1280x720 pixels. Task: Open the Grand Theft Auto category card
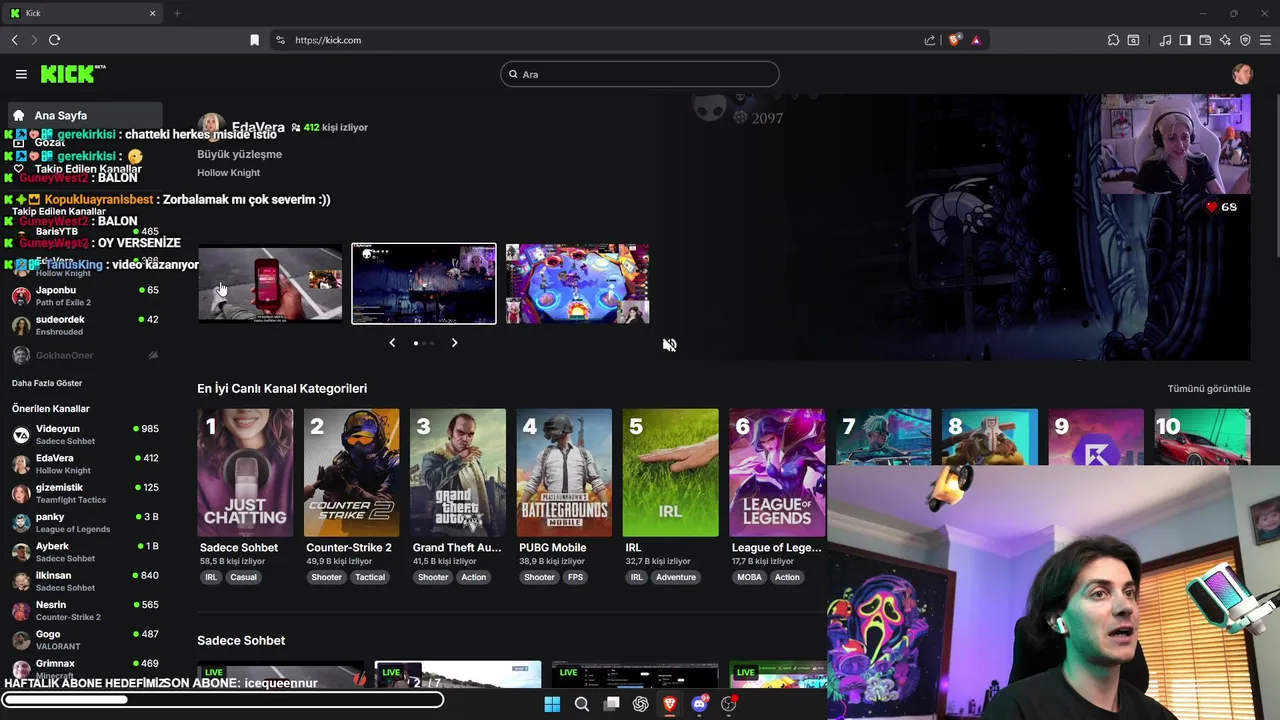(458, 473)
